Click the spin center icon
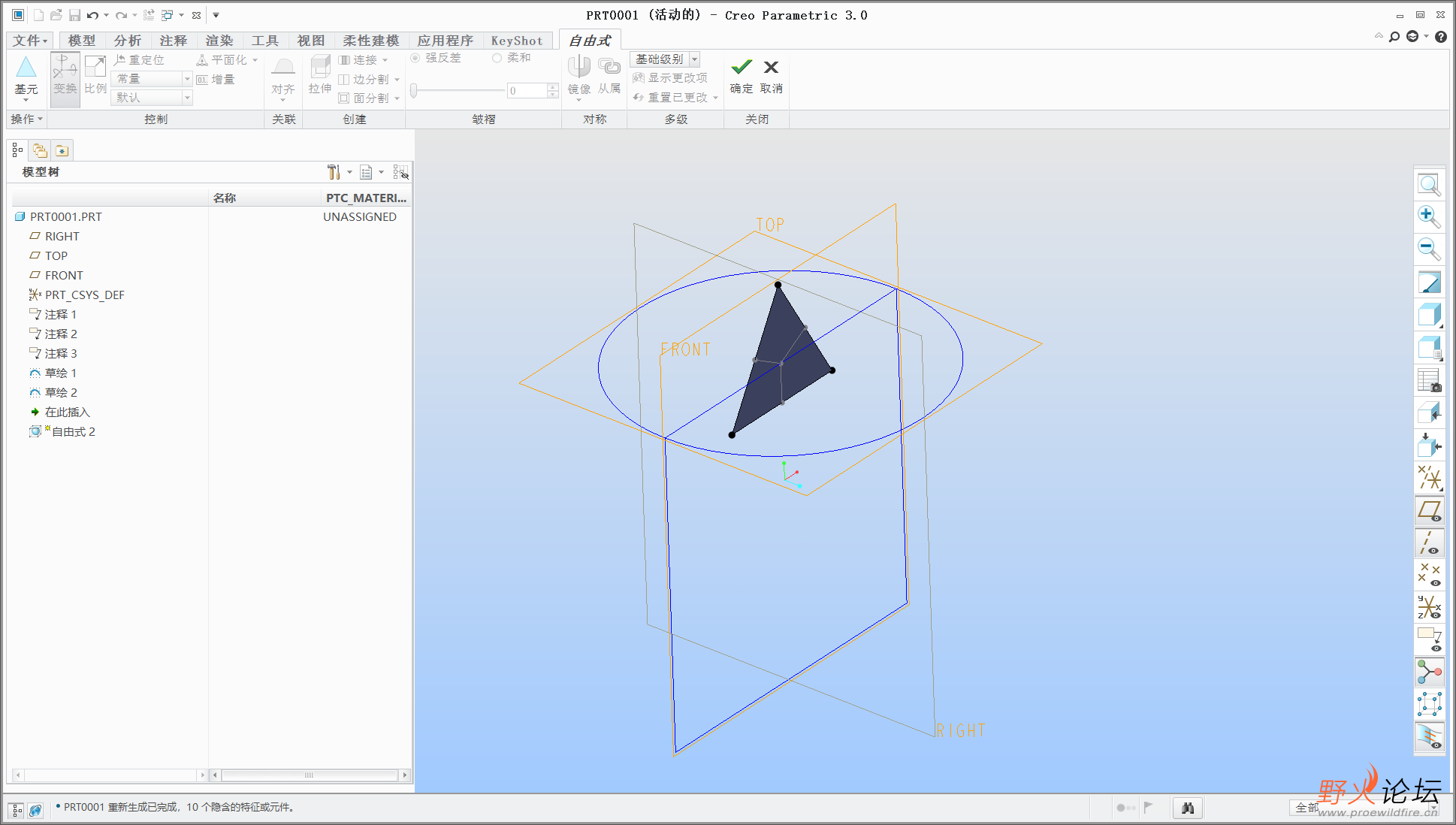This screenshot has height=825, width=1456. (x=1429, y=672)
